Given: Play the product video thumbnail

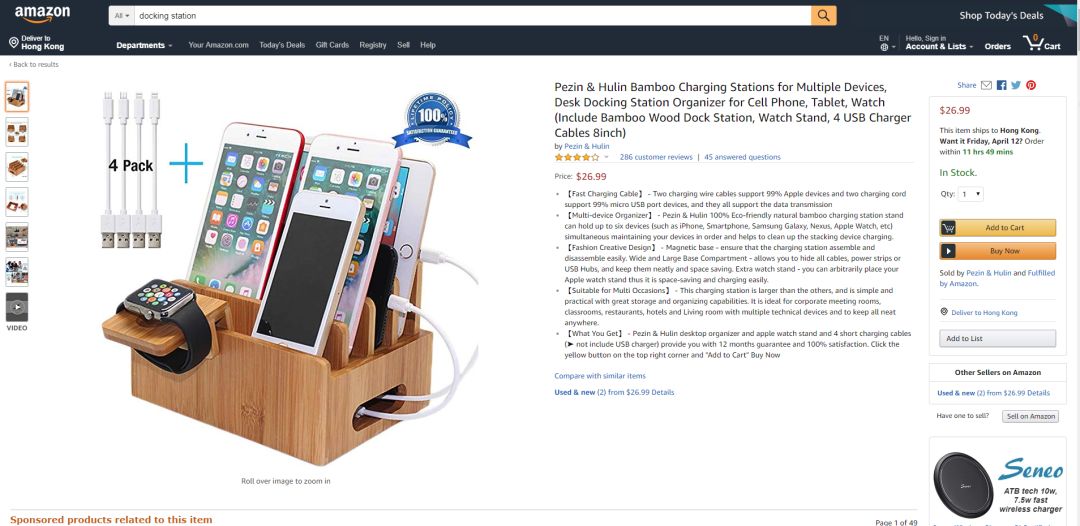Looking at the screenshot, I should click(17, 307).
